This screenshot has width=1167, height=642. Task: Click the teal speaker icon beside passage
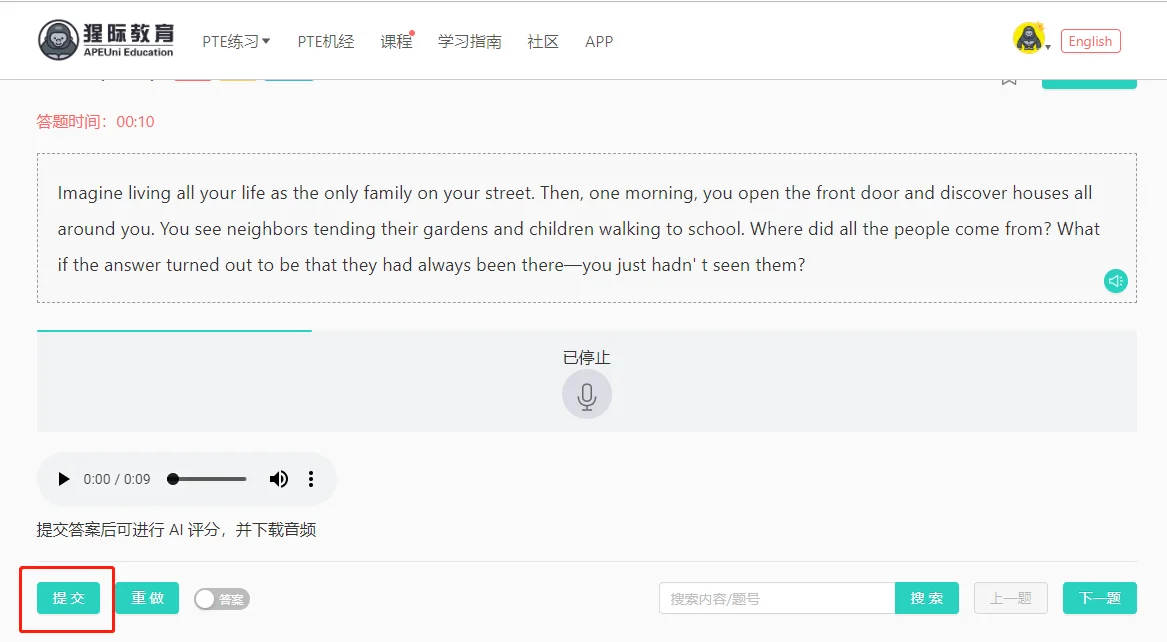coord(1116,281)
